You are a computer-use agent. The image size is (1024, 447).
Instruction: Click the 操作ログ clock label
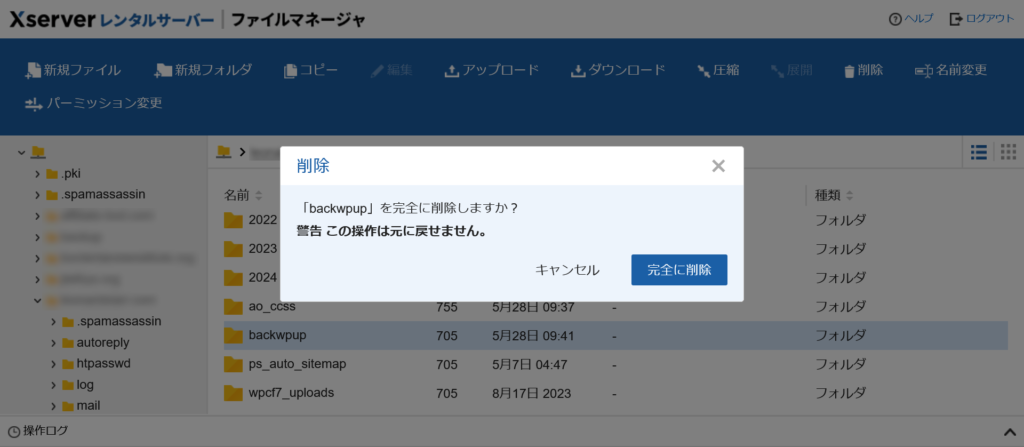(x=38, y=431)
